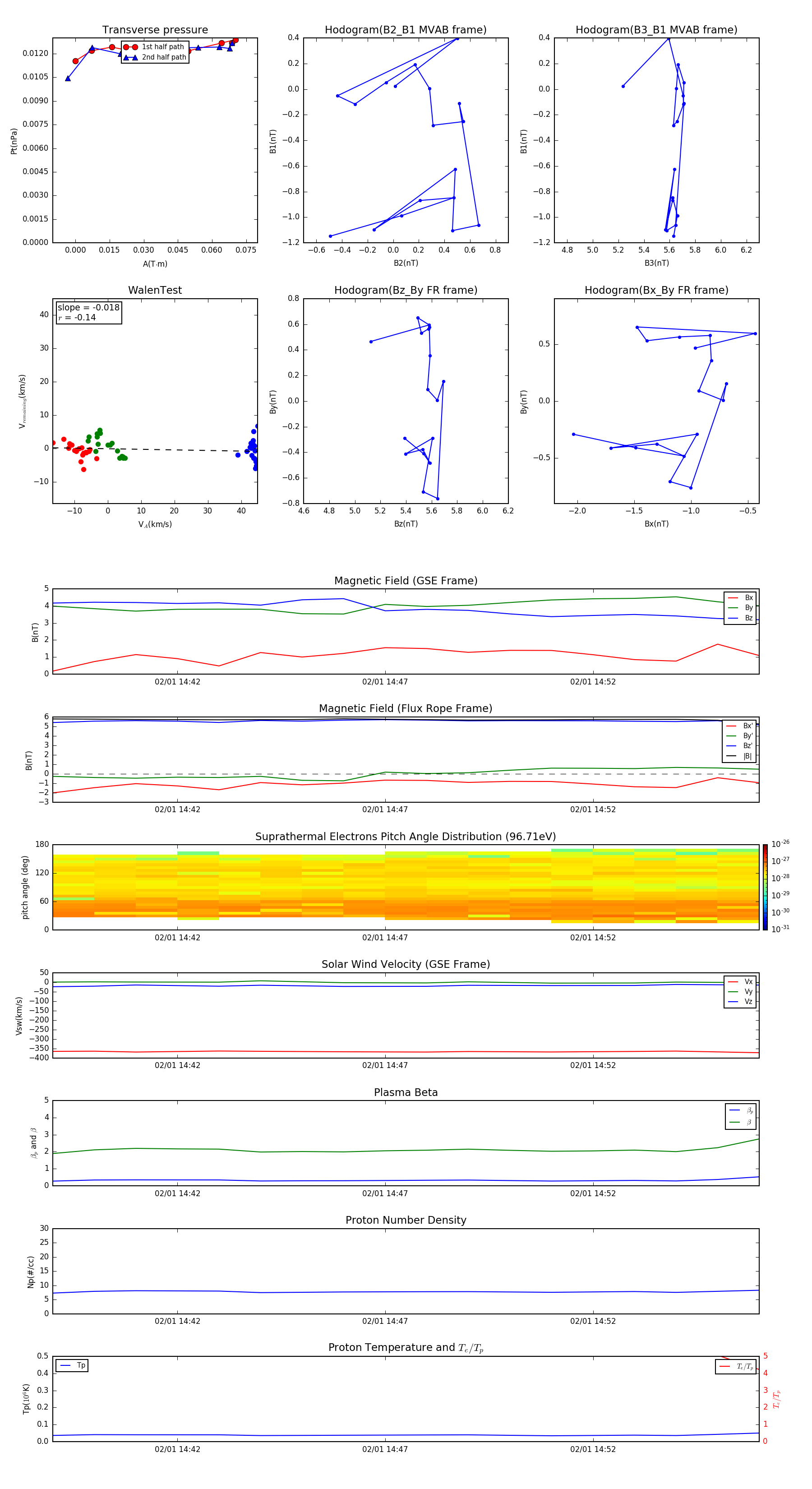
Task: Click the "WalenTest" plot title
Action: pos(155,290)
